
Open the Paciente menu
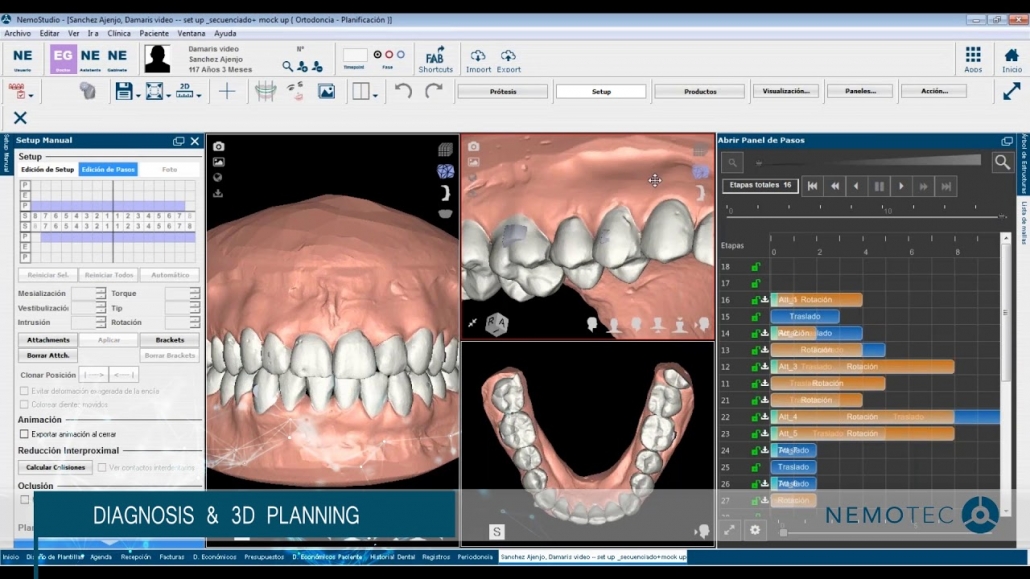click(154, 34)
